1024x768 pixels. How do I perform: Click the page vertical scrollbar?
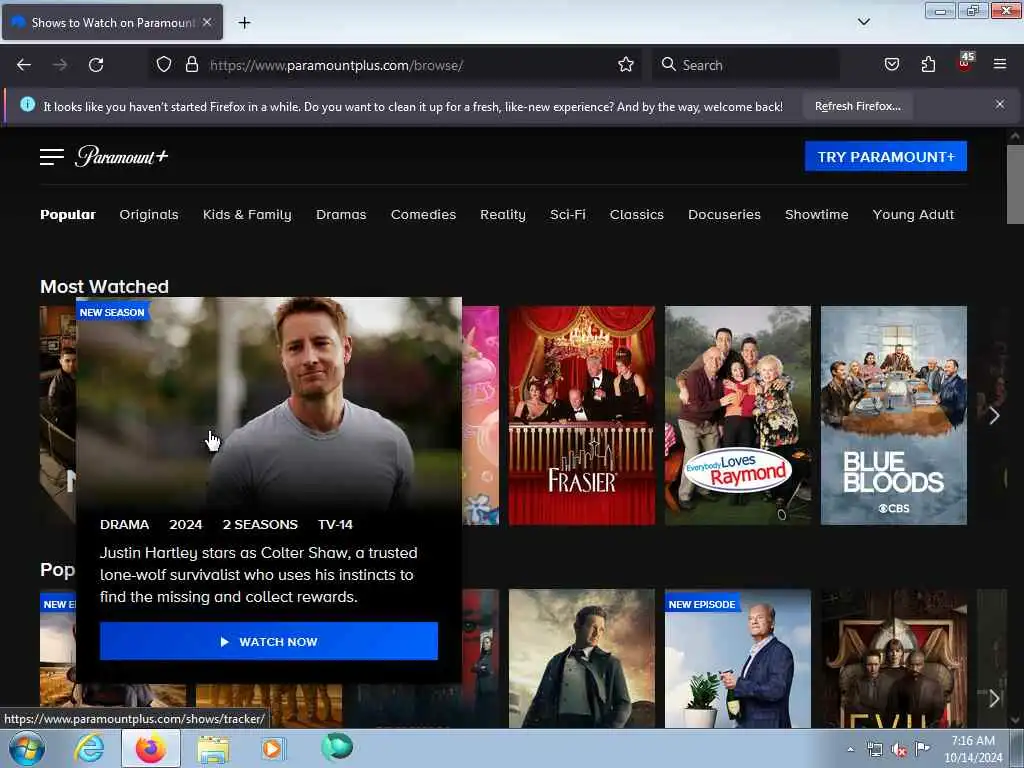[1015, 185]
